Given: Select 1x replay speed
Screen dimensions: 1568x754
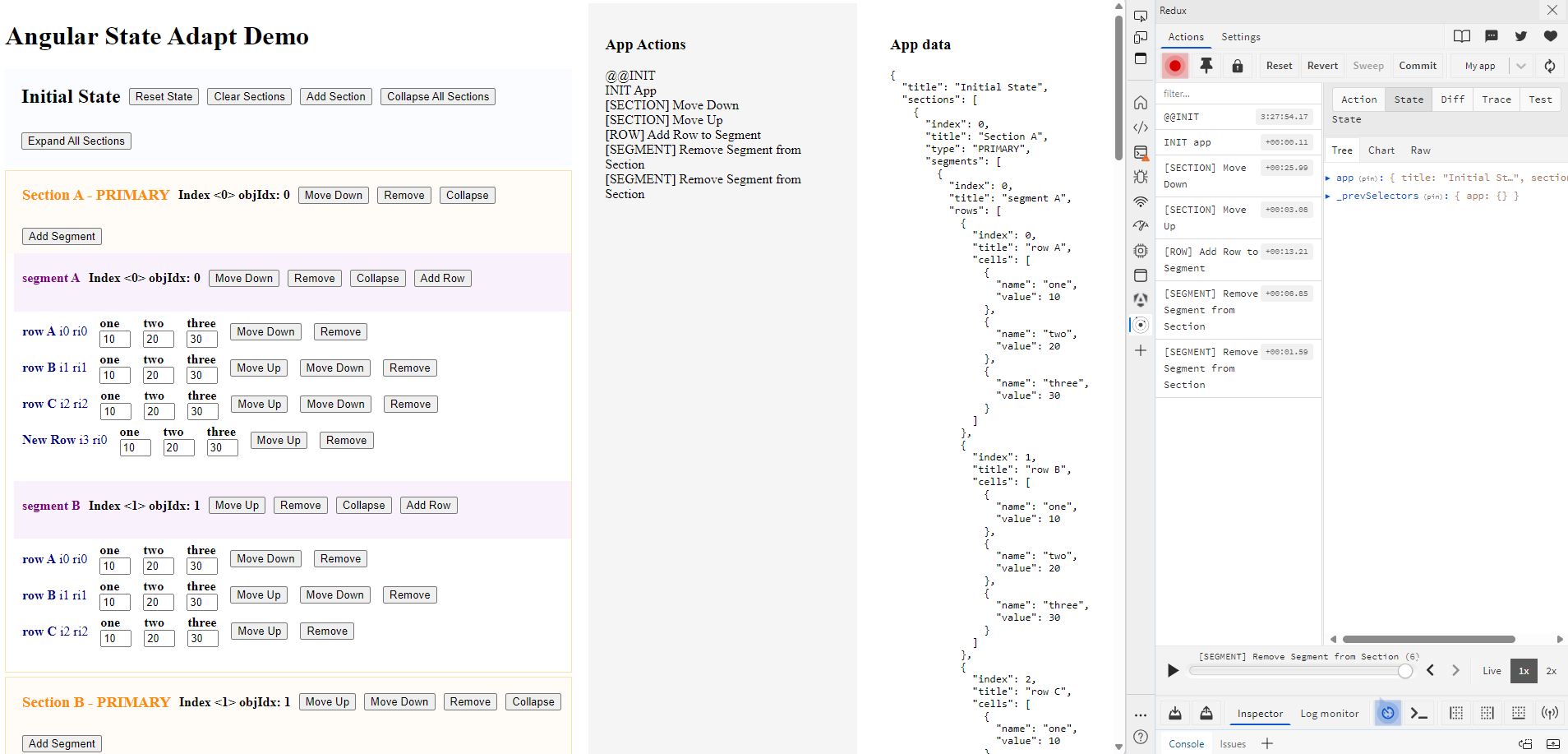Looking at the screenshot, I should 1524,671.
